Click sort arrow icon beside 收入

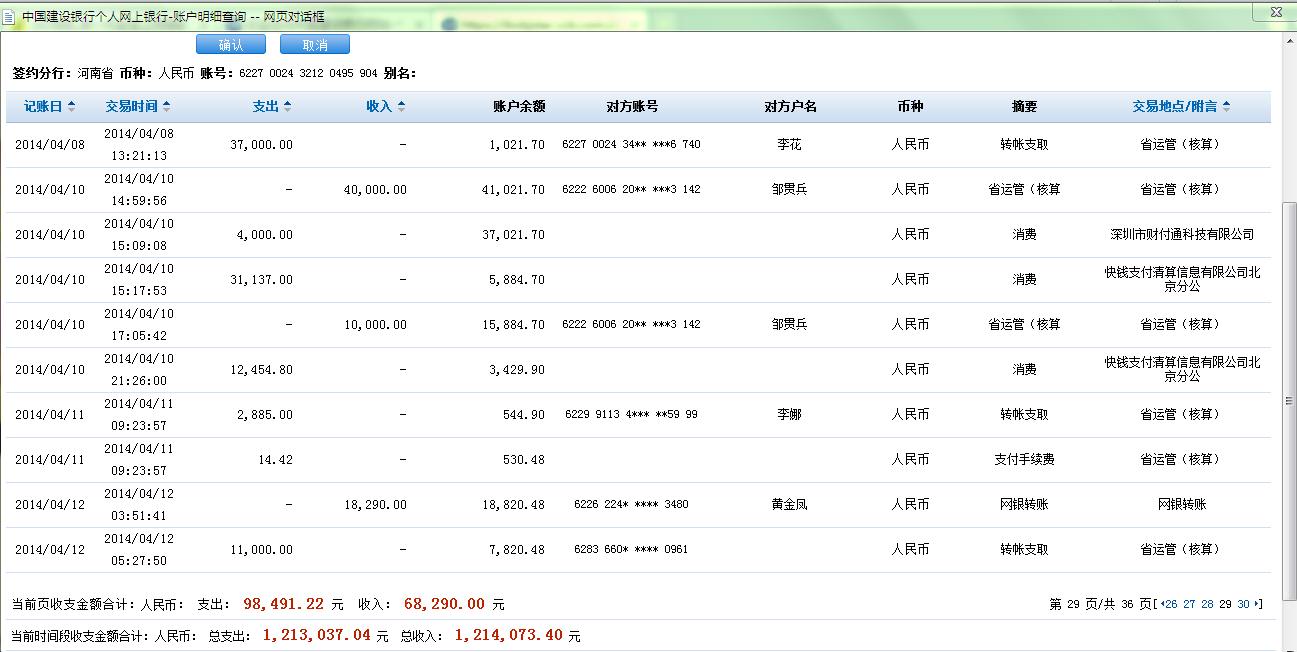401,107
